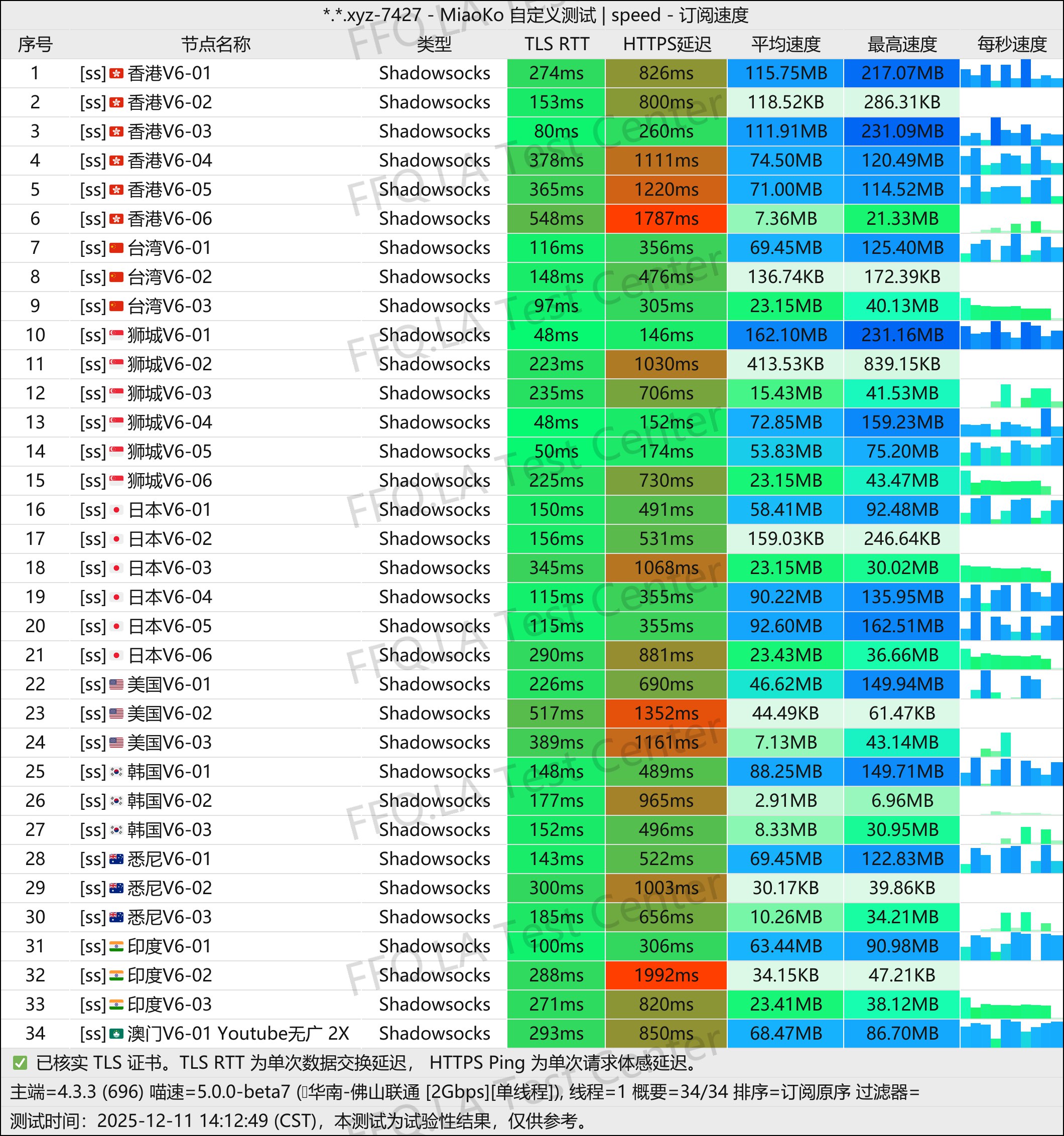Click the footer line starting 主端=4.3.3
Screen dimensions: 1064x1136
tap(465, 1092)
